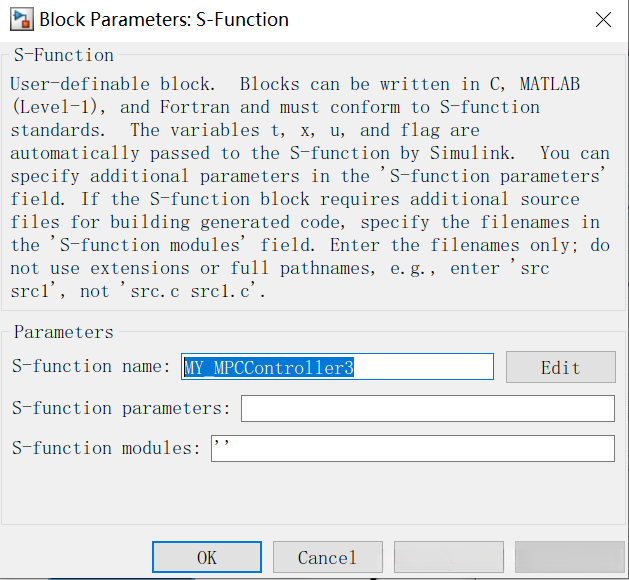The height and width of the screenshot is (580, 629).
Task: Confirm with the OK button
Action: 207,557
